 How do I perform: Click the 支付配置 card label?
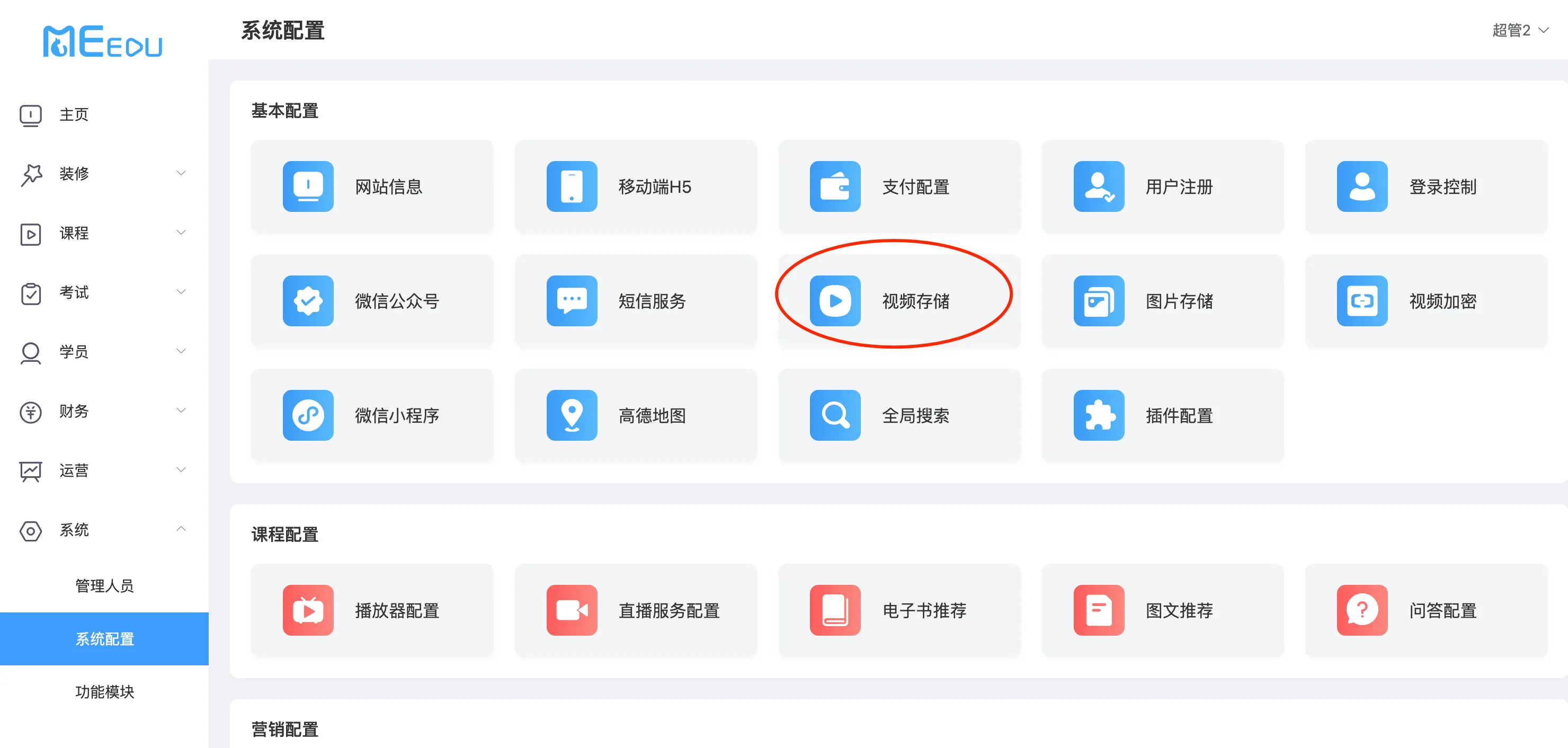click(x=915, y=187)
